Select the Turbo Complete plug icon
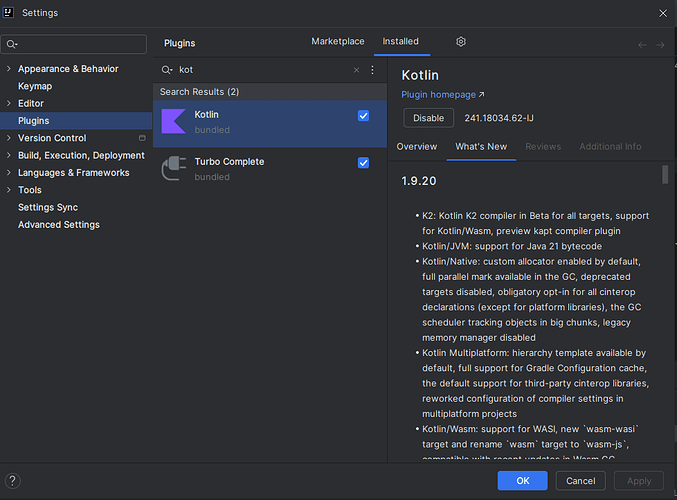This screenshot has height=500, width=677. (x=173, y=169)
